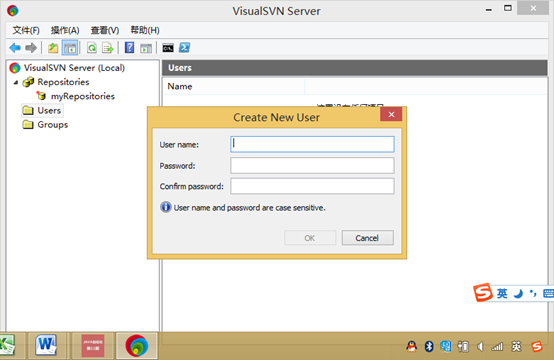The height and width of the screenshot is (360, 554).
Task: Click the folder Up one level icon
Action: tap(53, 48)
